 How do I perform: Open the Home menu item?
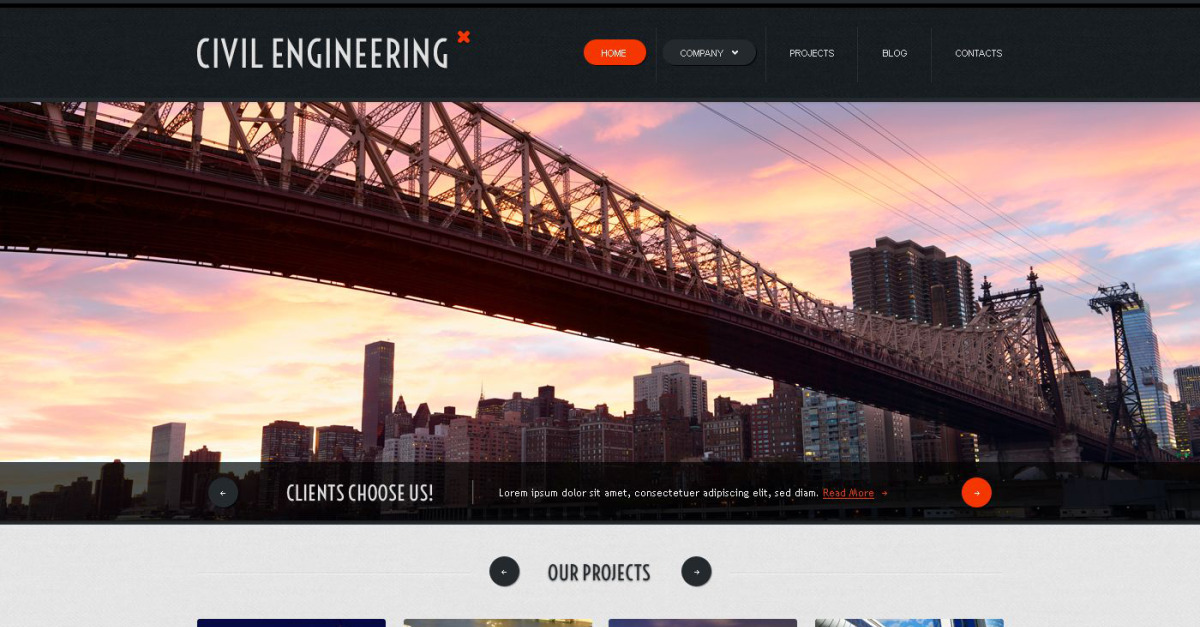pos(614,53)
